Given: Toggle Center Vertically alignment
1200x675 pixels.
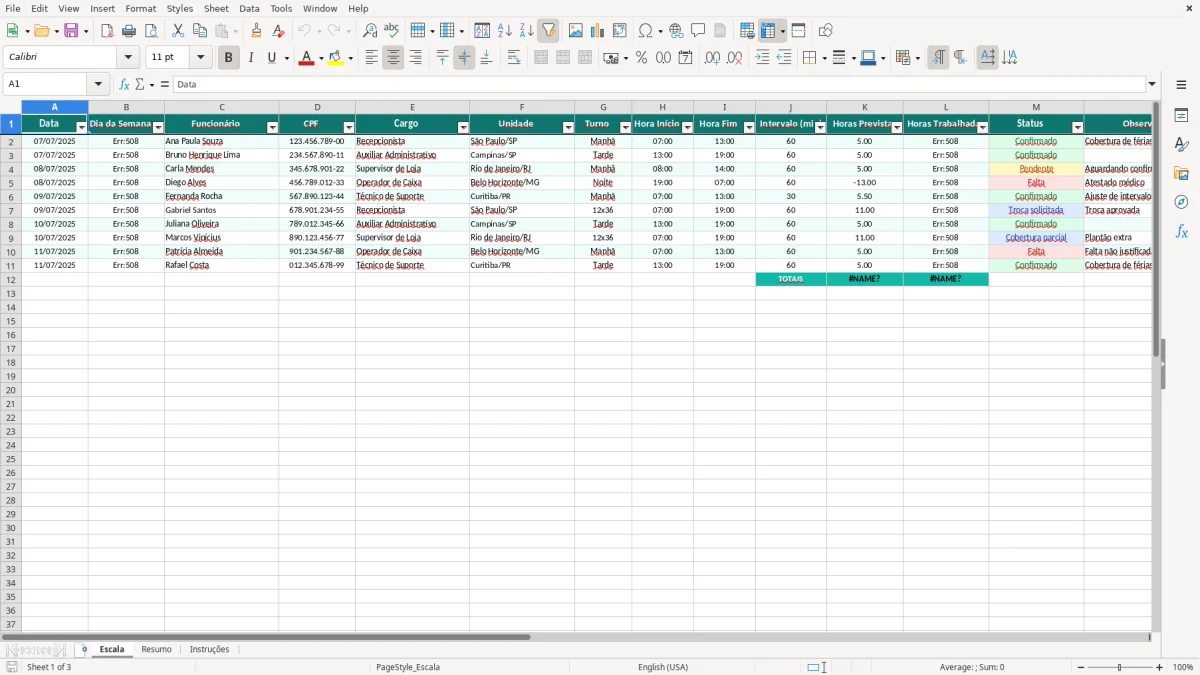Looking at the screenshot, I should 464,58.
